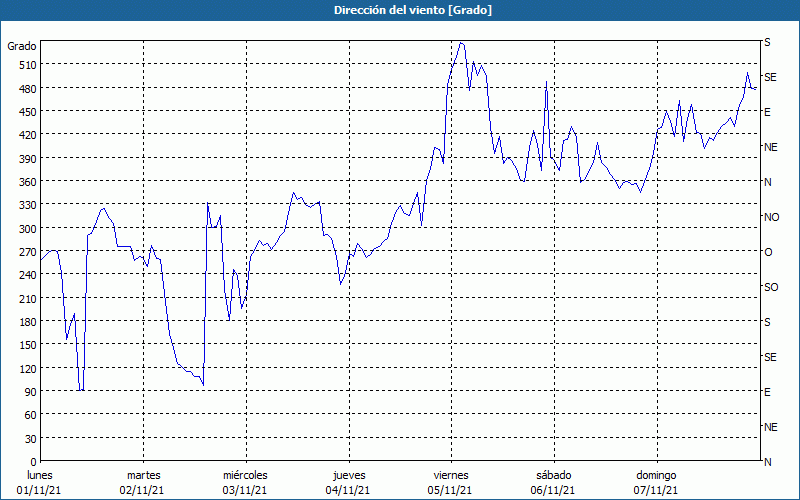
Task: Click the 'martes' day label
Action: [144, 475]
